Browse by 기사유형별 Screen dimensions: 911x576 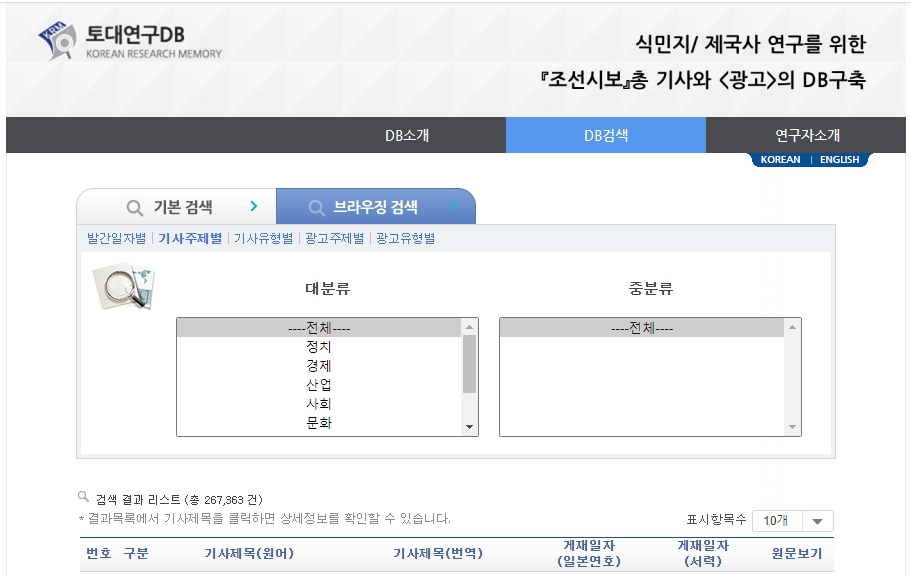pos(263,239)
